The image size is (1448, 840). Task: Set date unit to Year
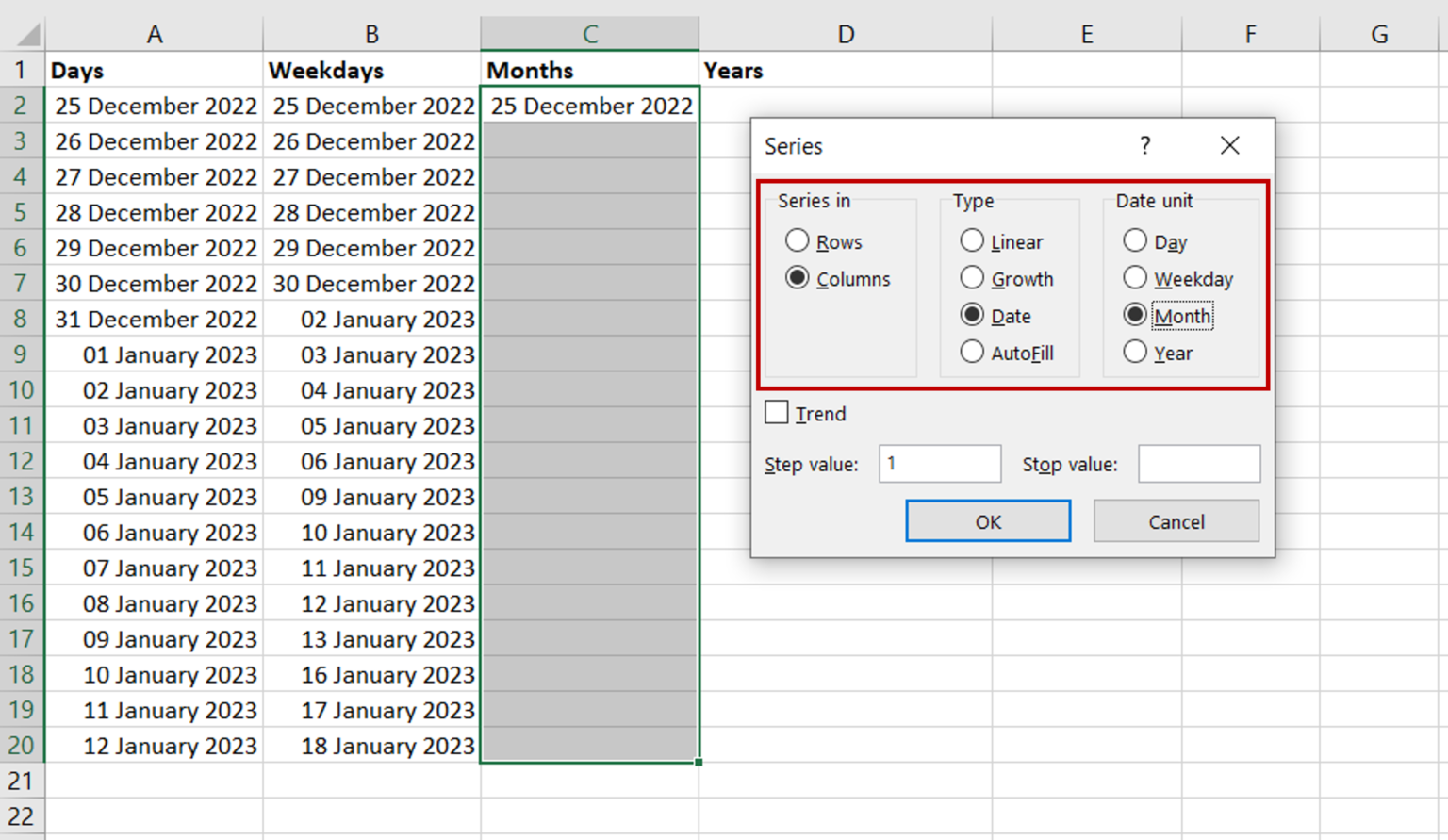click(1135, 352)
